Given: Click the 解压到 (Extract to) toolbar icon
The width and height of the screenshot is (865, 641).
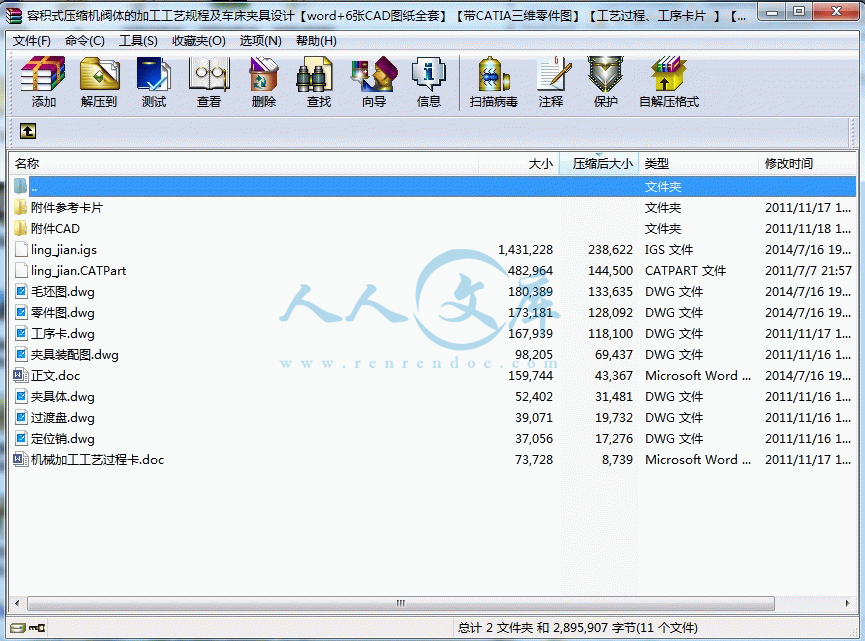Looking at the screenshot, I should tap(99, 74).
